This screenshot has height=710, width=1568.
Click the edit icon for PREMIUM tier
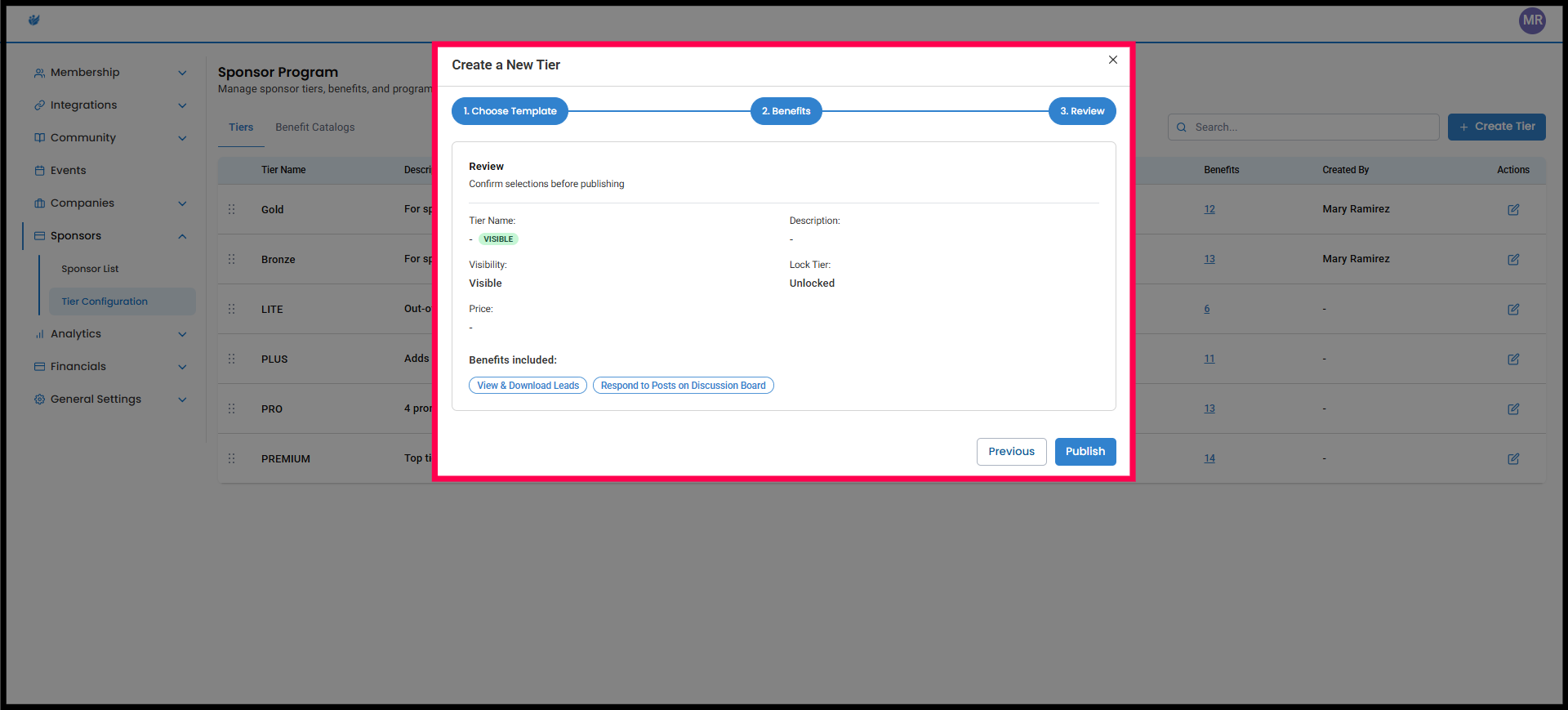pos(1512,459)
